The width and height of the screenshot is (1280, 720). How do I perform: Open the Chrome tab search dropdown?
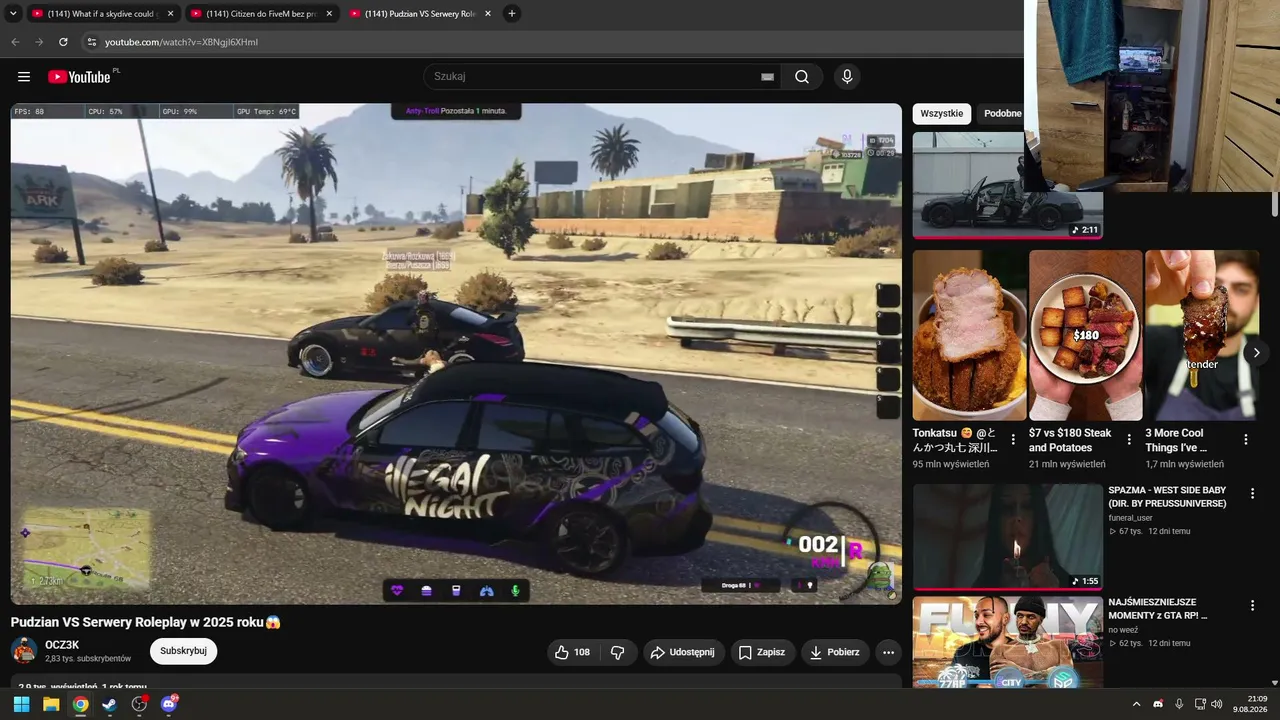pos(13,14)
